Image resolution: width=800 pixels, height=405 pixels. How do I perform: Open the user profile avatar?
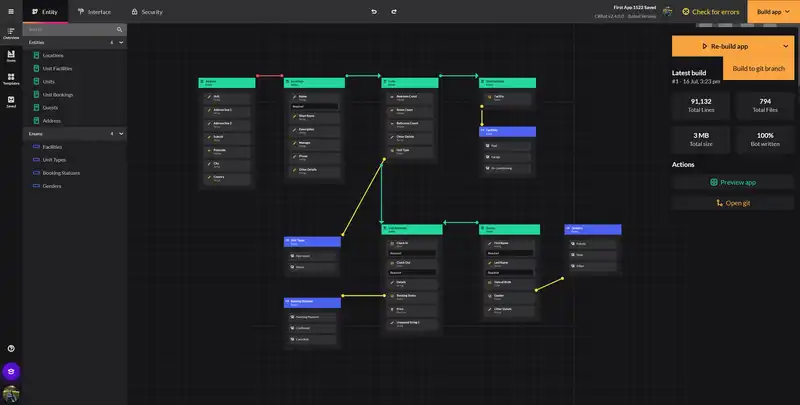11,394
